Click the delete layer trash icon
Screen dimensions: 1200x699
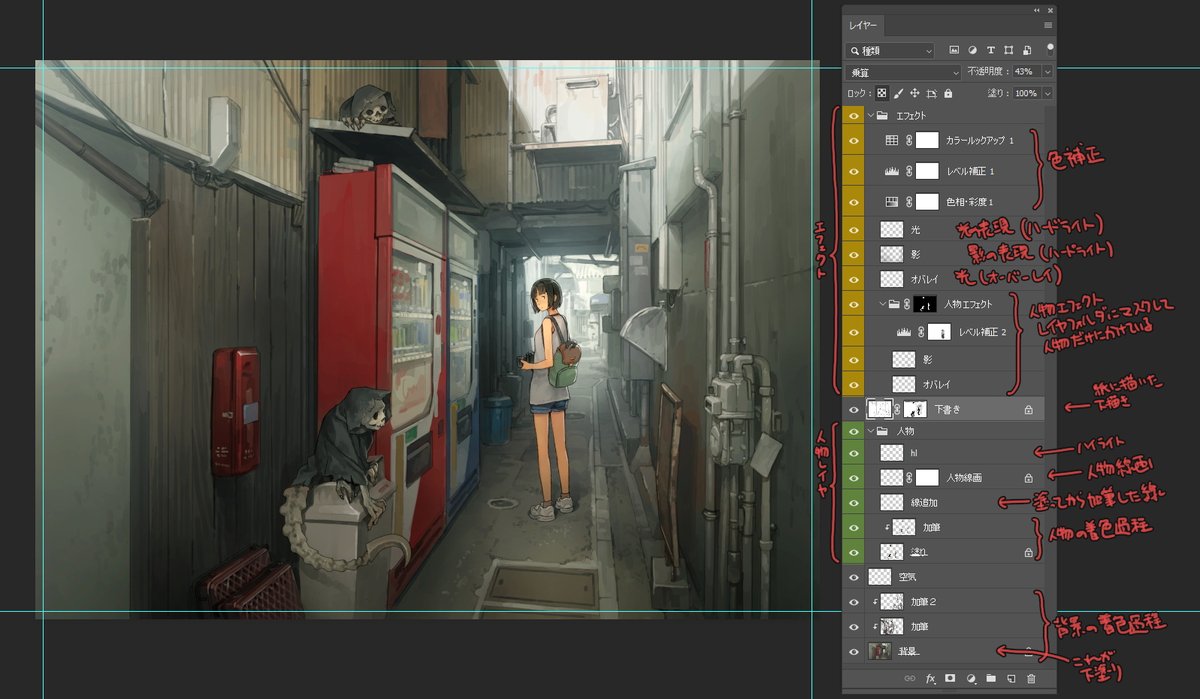[1031, 678]
